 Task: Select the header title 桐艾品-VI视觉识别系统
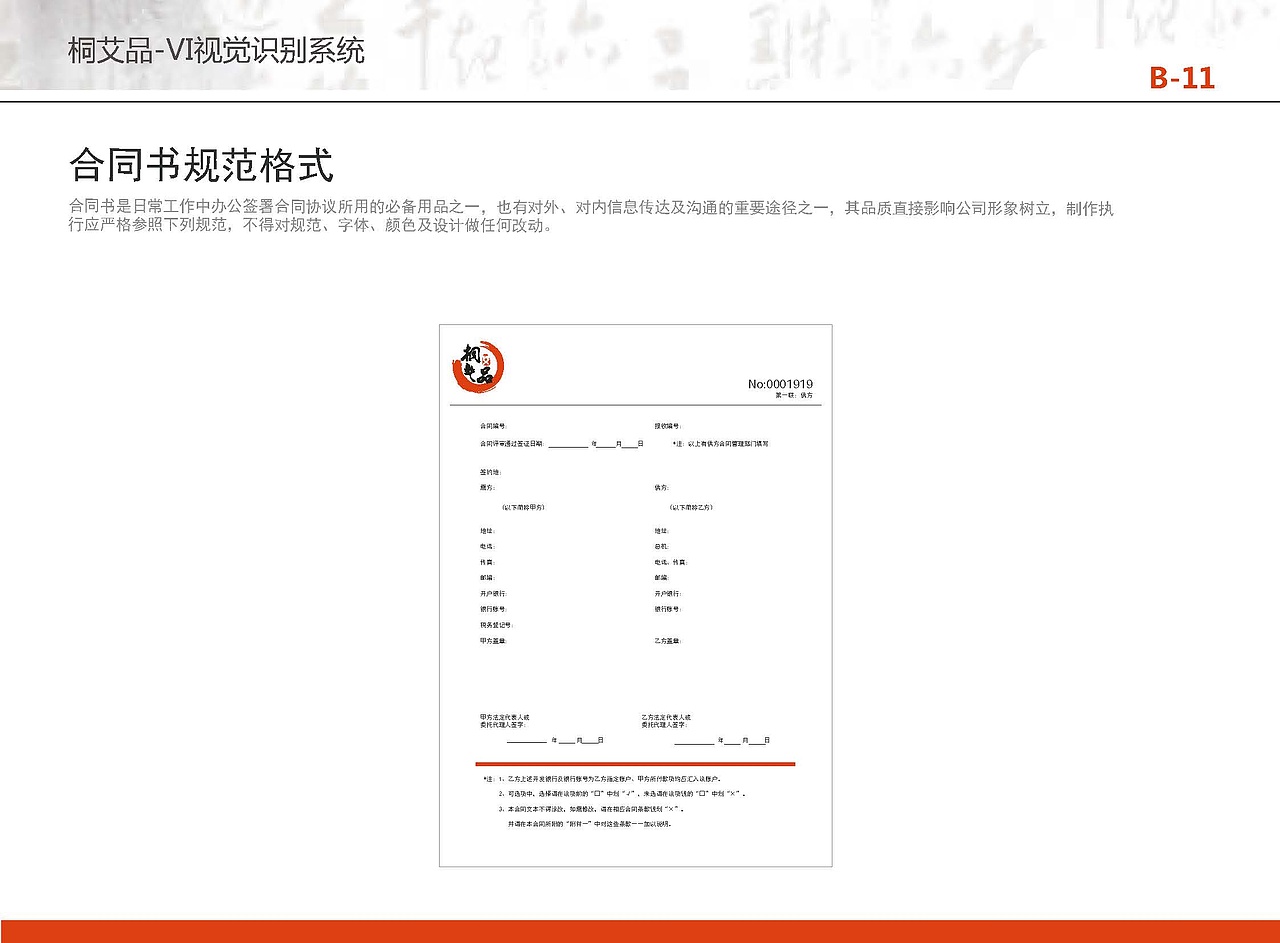point(216,50)
